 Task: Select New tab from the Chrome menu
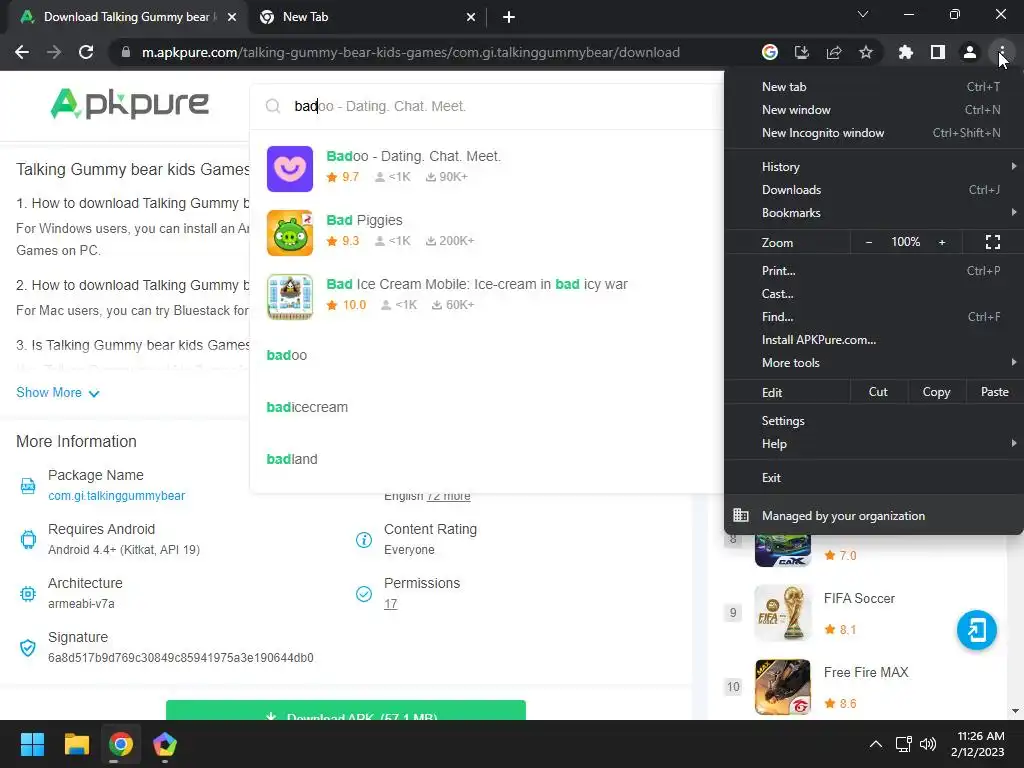click(874, 87)
